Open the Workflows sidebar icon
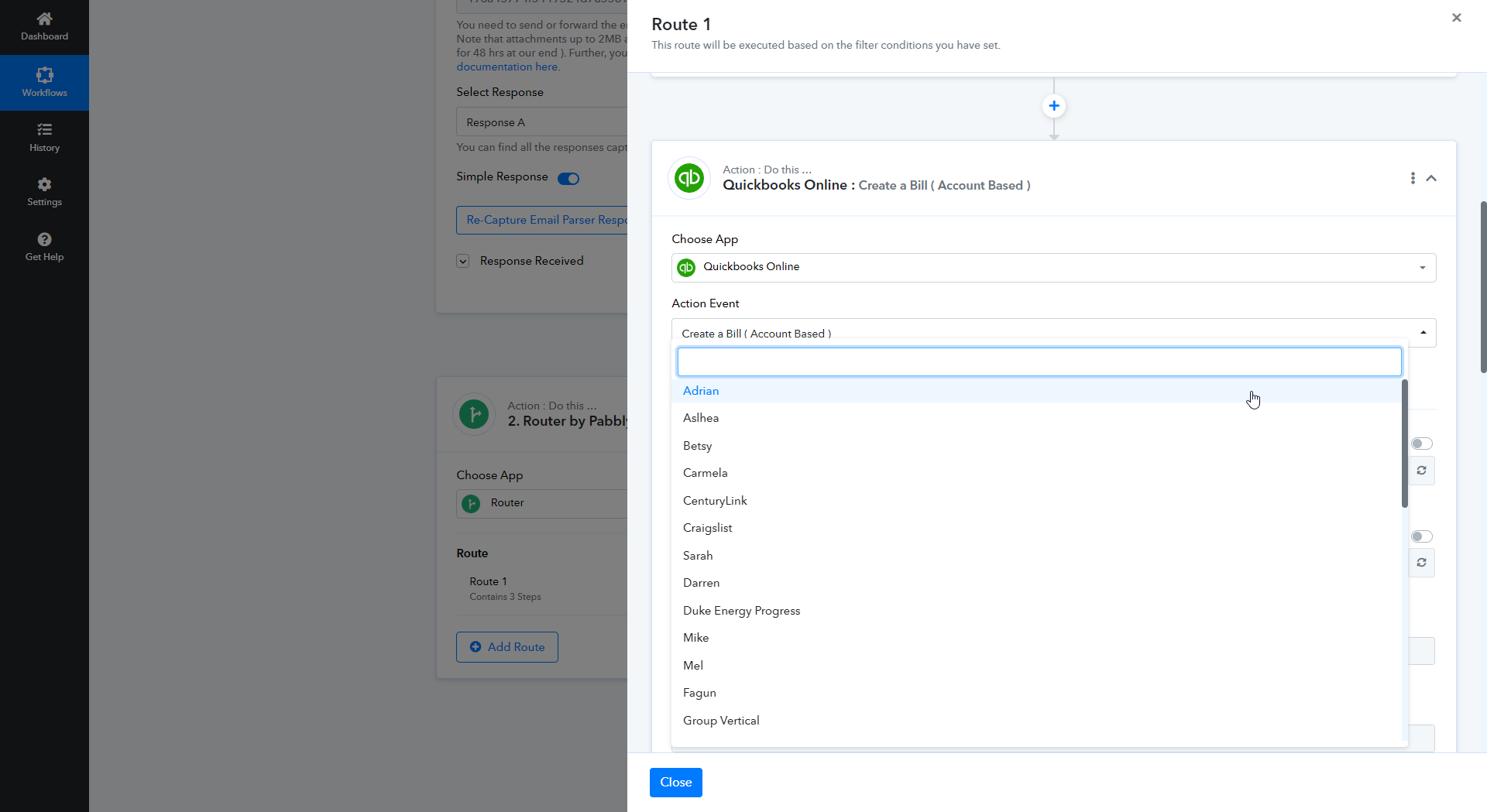Image resolution: width=1487 pixels, height=812 pixels. coord(44,75)
